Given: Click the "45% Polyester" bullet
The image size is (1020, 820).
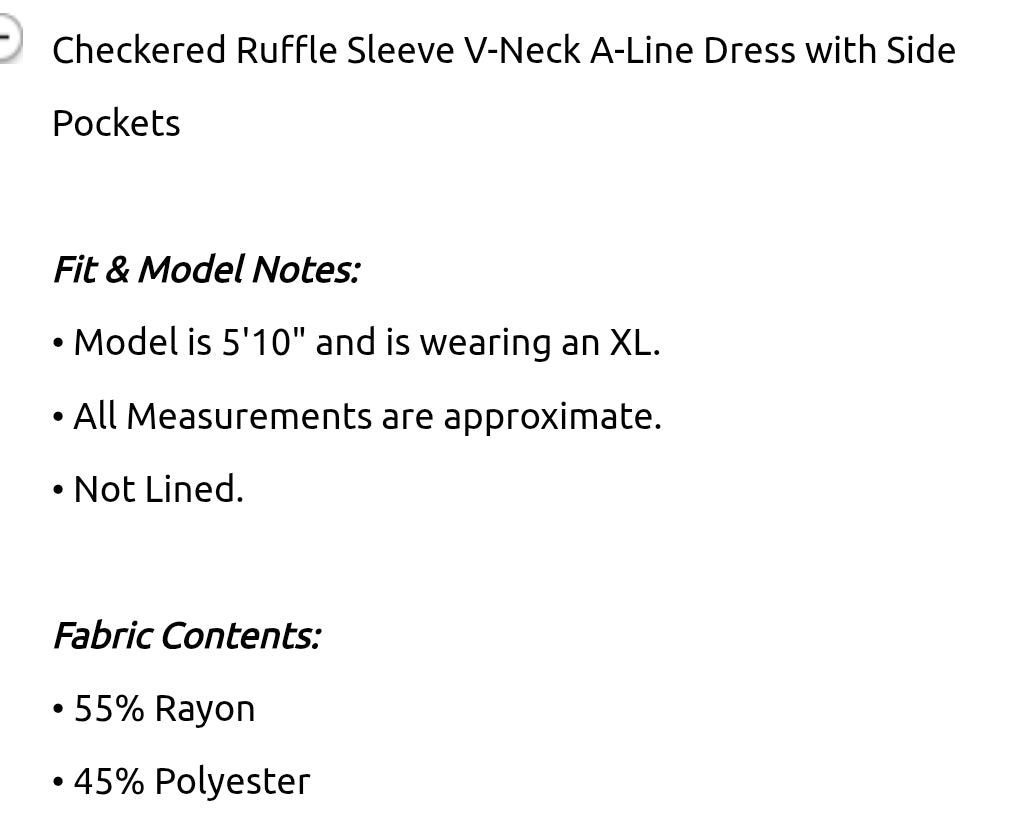Looking at the screenshot, I should point(192,782).
